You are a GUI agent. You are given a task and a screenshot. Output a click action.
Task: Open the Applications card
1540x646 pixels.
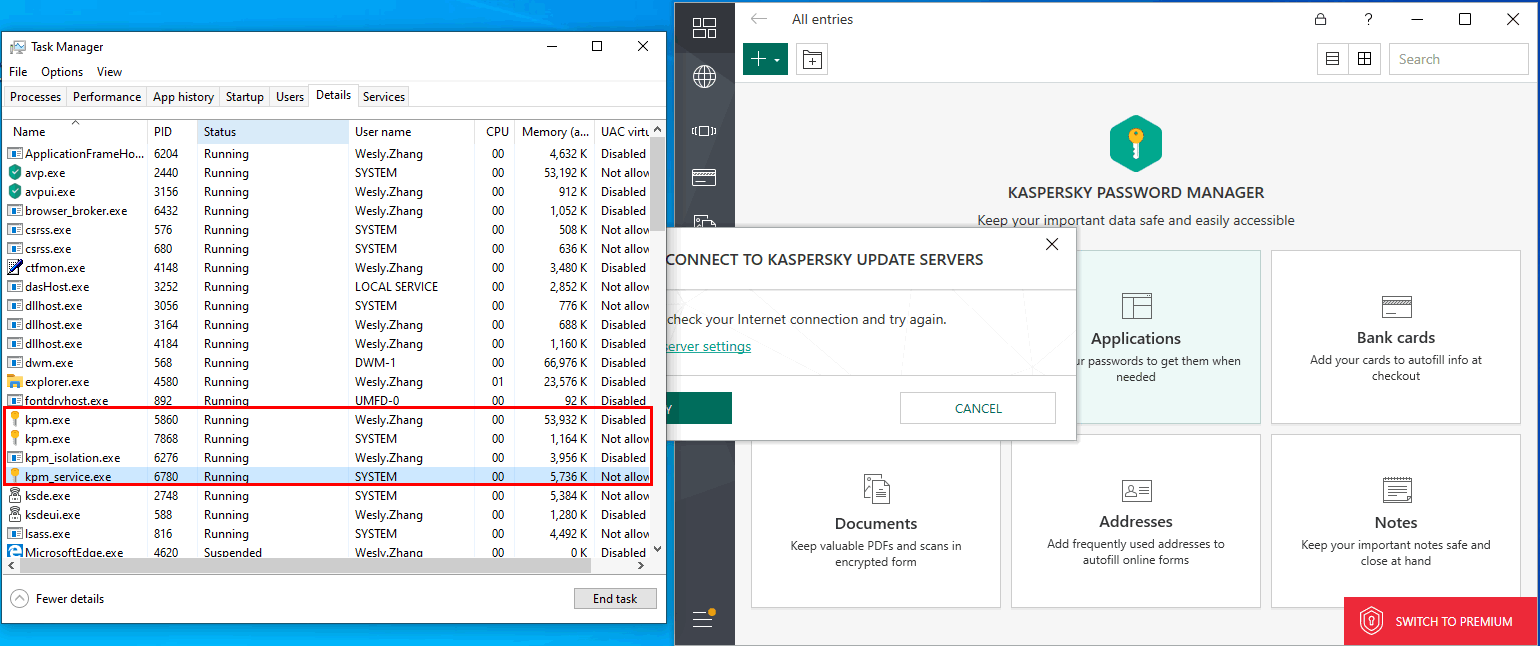point(1135,337)
